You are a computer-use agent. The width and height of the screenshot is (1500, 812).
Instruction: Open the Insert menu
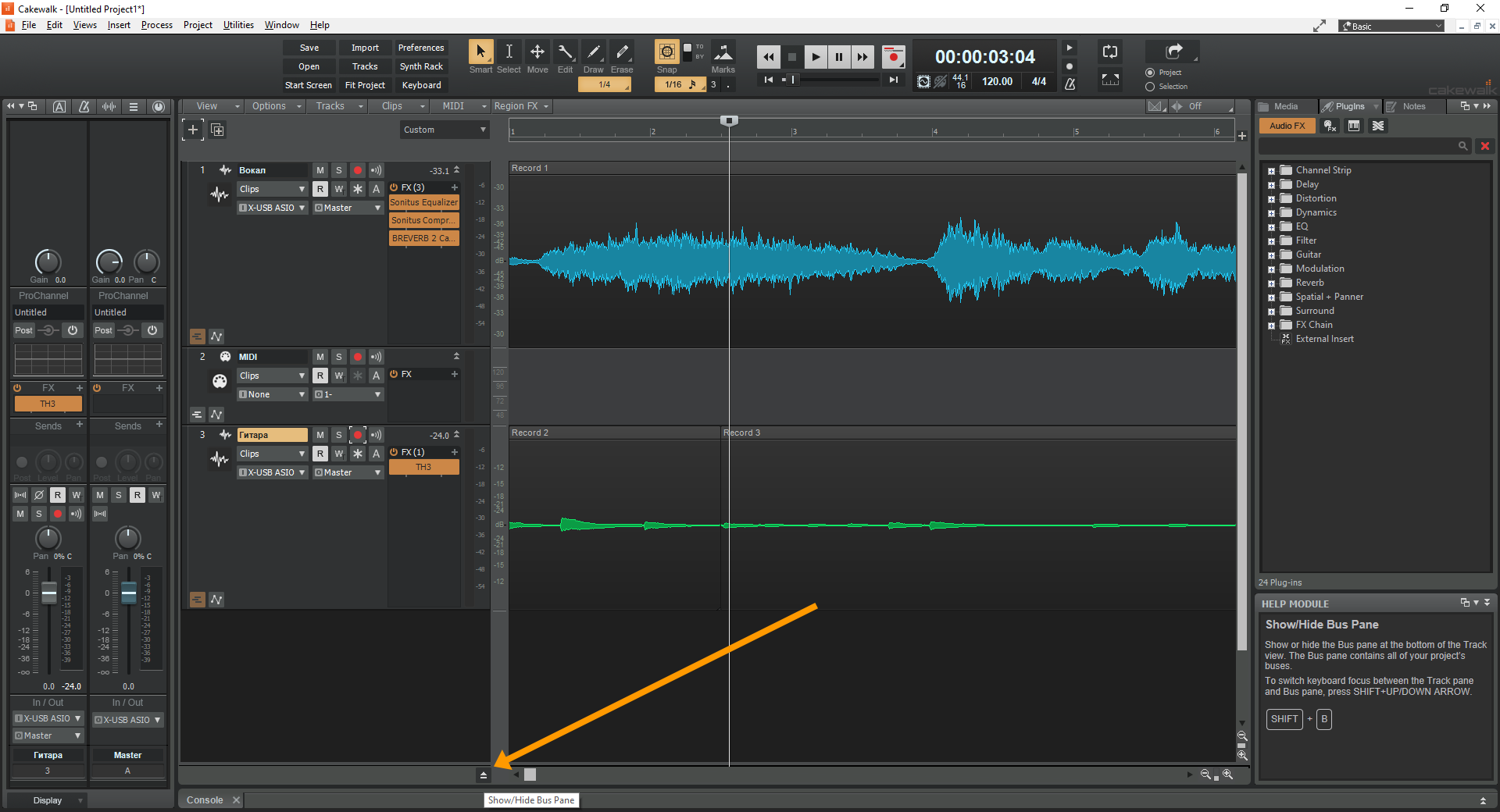click(119, 25)
